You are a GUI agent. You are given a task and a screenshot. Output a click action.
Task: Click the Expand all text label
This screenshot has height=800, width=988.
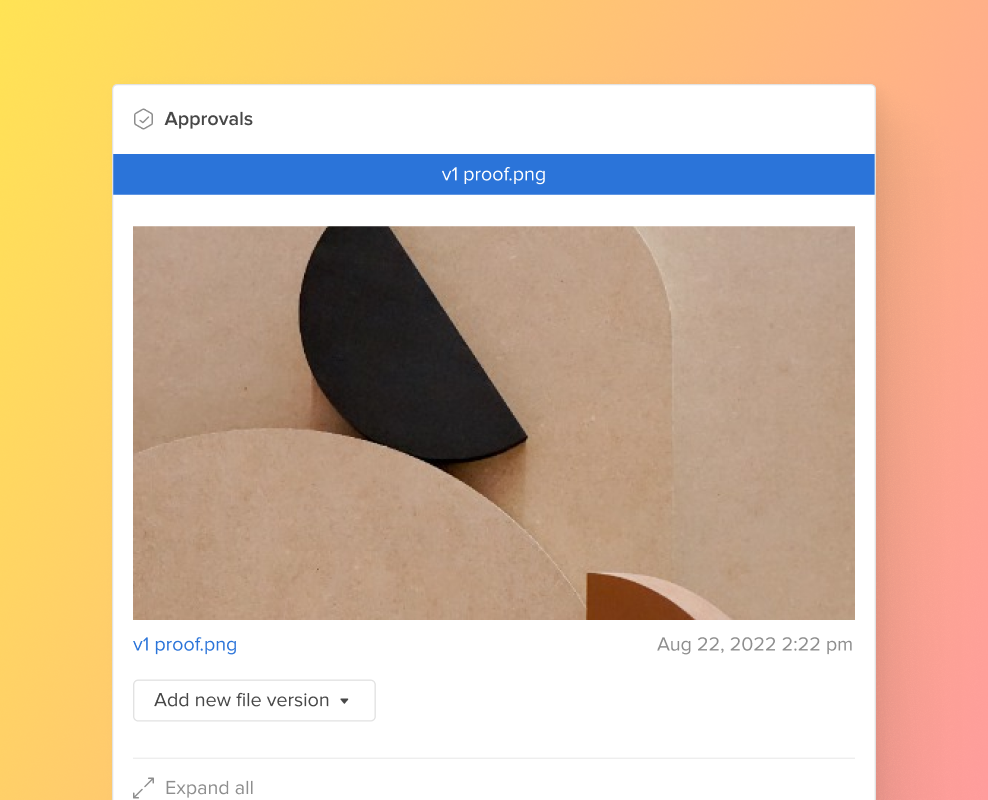coord(209,788)
